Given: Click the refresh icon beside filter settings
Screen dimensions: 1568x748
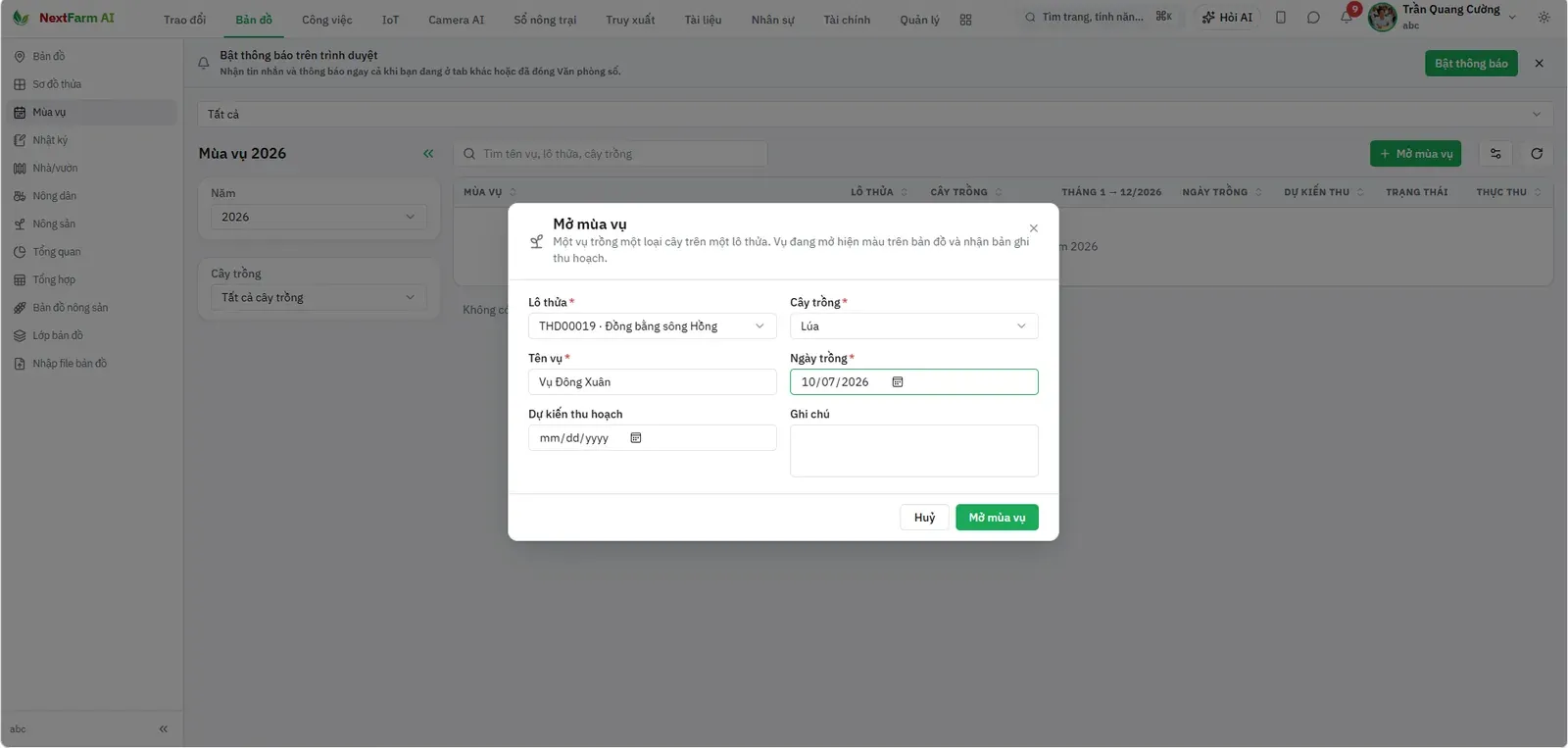Looking at the screenshot, I should [1537, 154].
